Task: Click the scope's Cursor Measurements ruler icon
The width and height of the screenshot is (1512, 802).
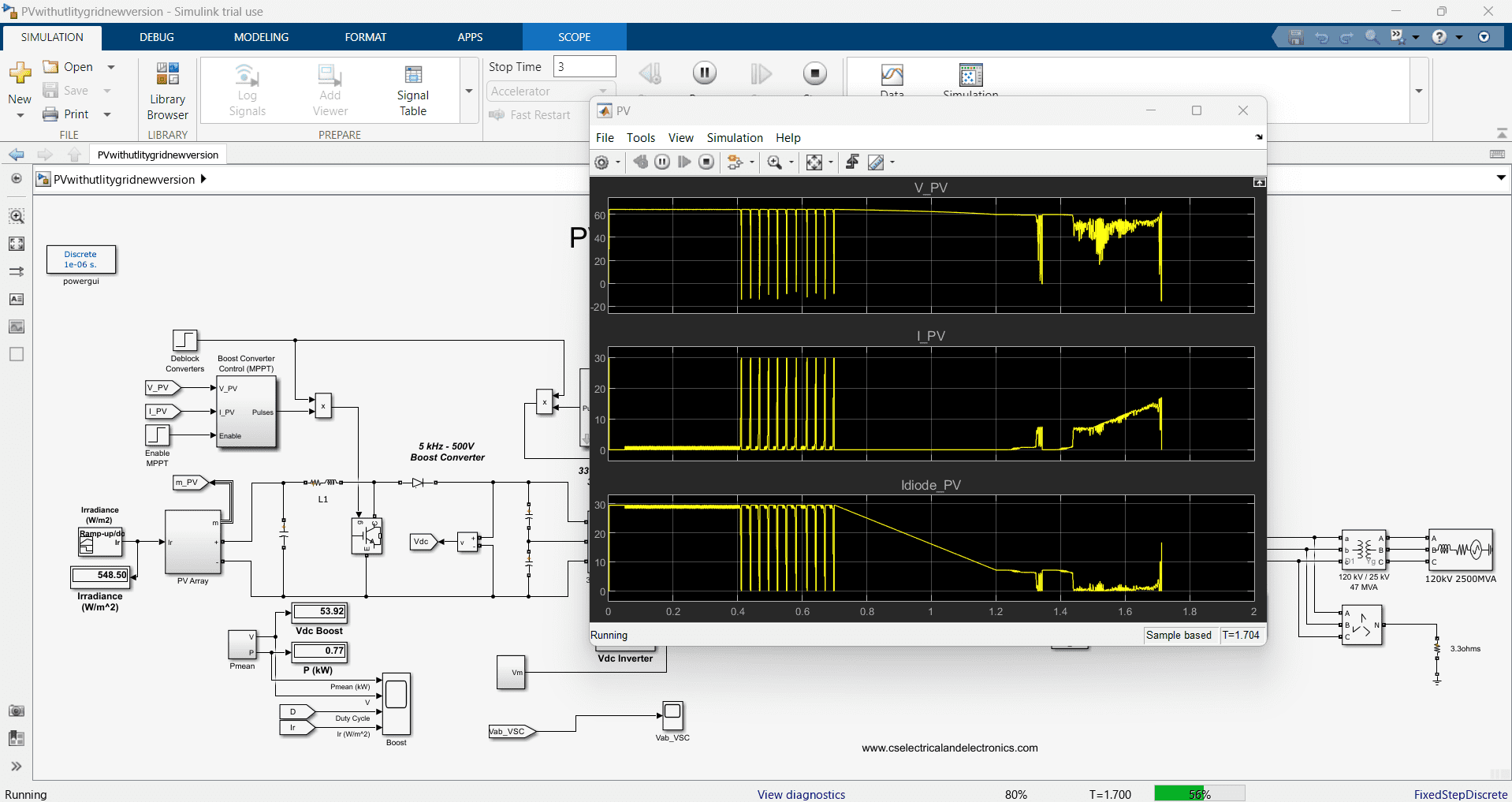Action: pyautogui.click(x=876, y=162)
